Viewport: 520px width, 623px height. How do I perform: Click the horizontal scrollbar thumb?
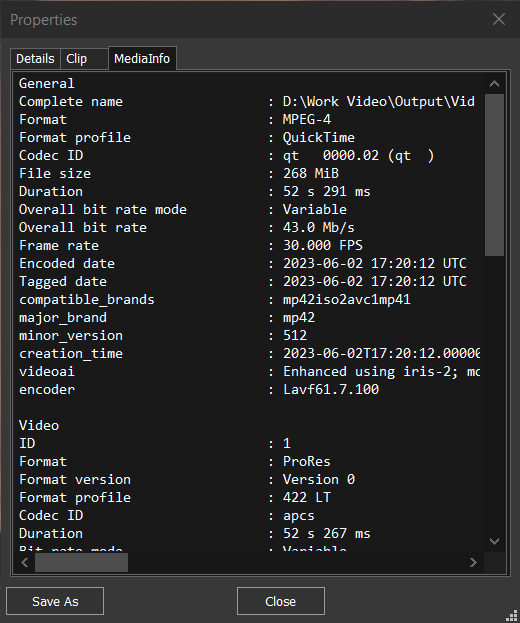point(81,562)
